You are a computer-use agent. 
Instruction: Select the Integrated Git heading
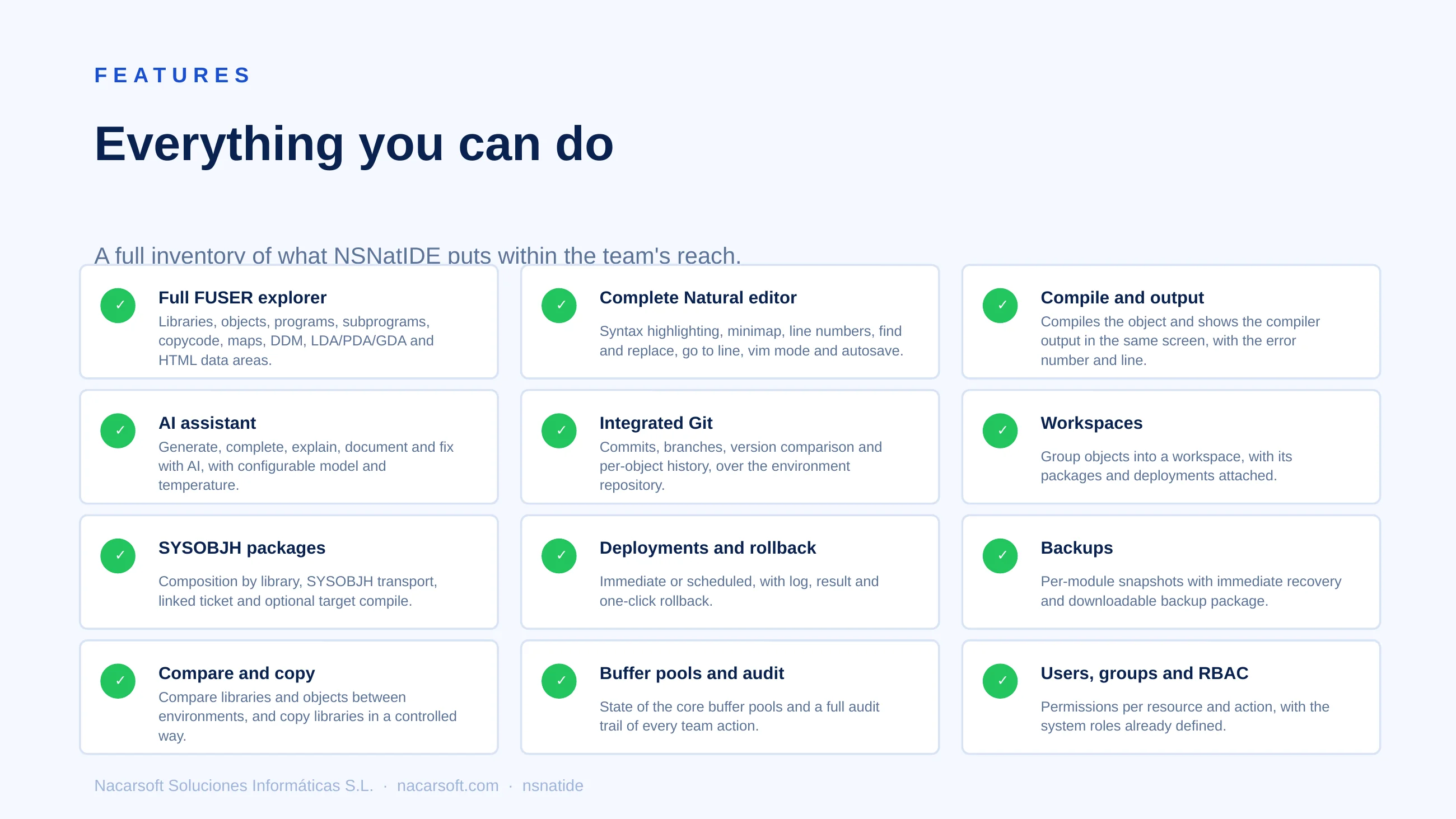656,423
